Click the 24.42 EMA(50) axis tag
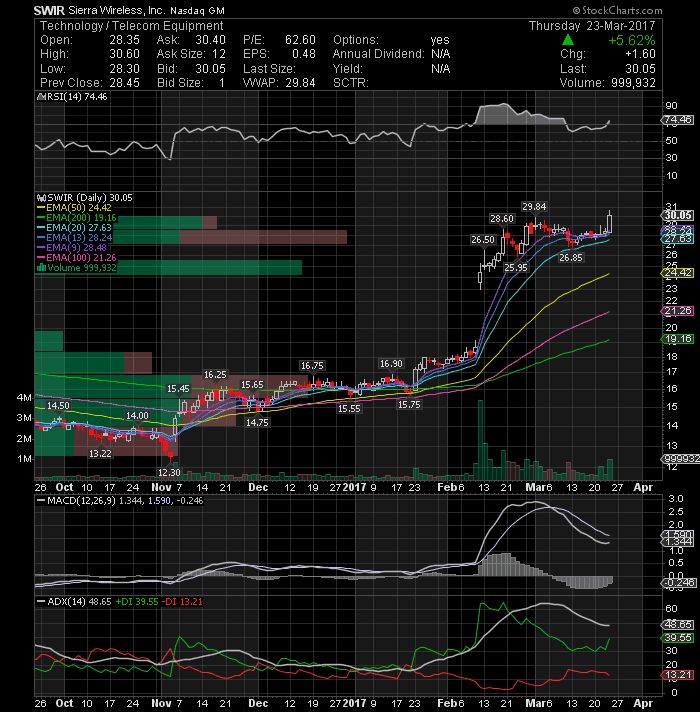 (677, 273)
